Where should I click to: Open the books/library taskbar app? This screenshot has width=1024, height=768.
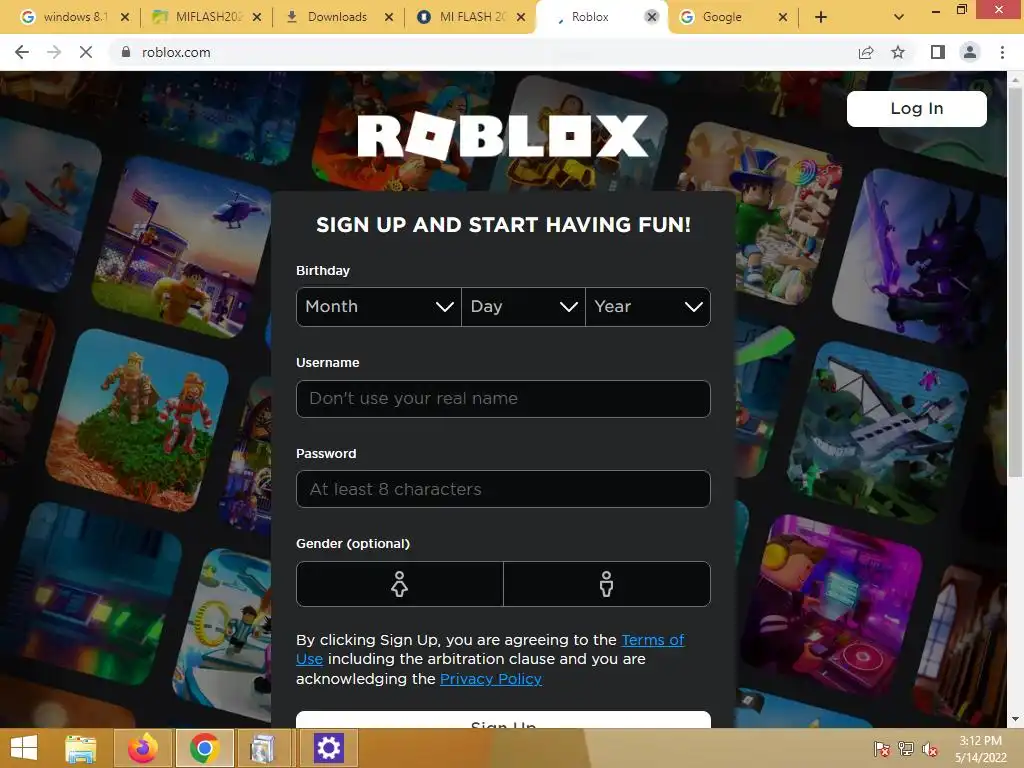click(x=263, y=748)
